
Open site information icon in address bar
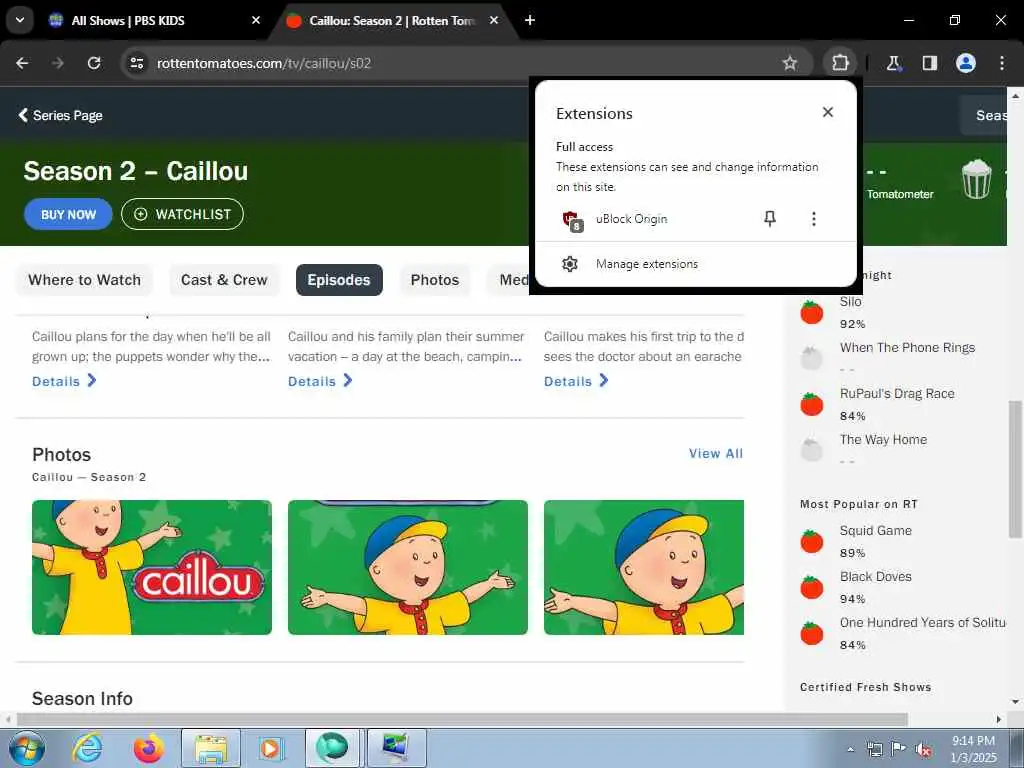tap(136, 63)
